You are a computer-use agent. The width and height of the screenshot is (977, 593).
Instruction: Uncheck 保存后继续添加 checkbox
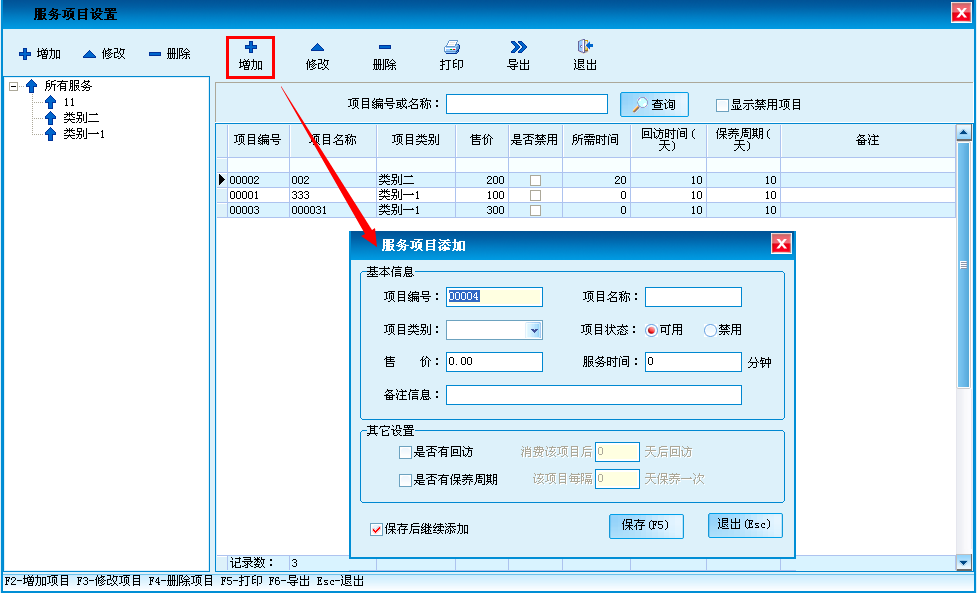(376, 529)
